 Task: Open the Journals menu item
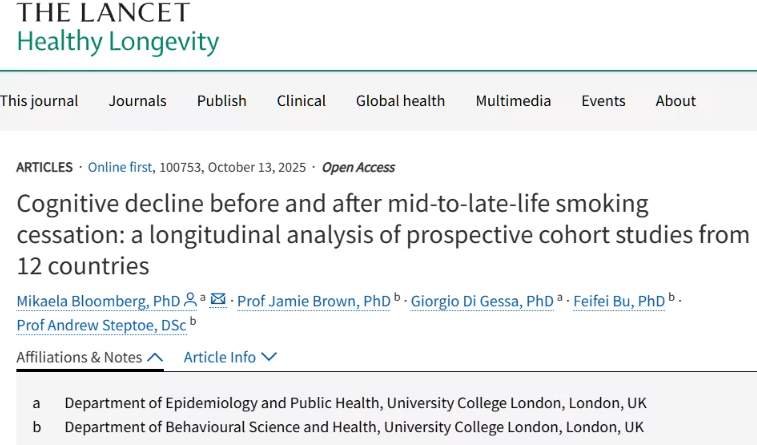(x=138, y=101)
